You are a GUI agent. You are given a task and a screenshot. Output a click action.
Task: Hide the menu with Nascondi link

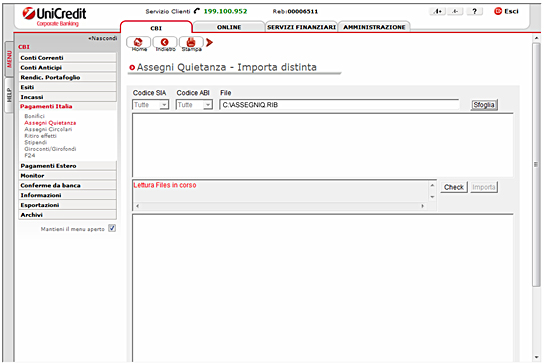tap(103, 38)
